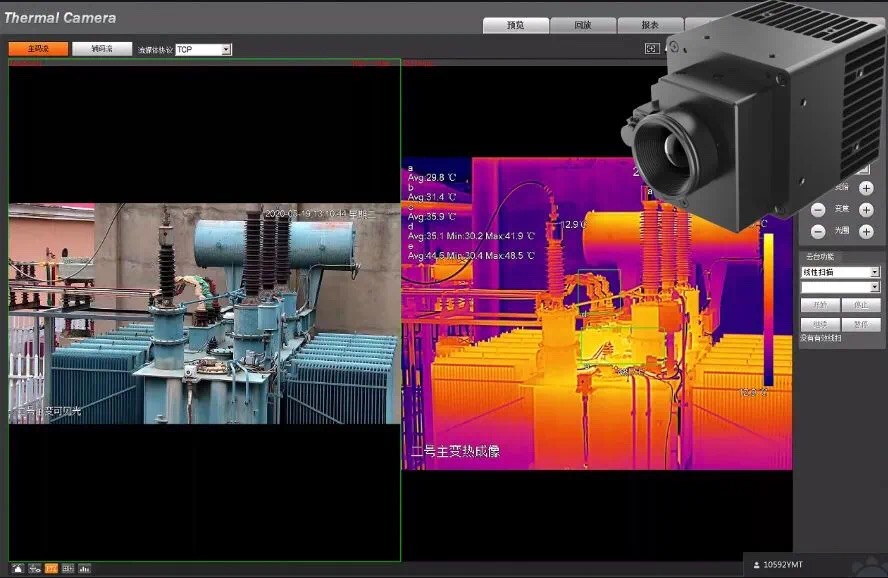The image size is (888, 578).
Task: Click the fifth chart-like icon in bottom bar
Action: tap(84, 568)
